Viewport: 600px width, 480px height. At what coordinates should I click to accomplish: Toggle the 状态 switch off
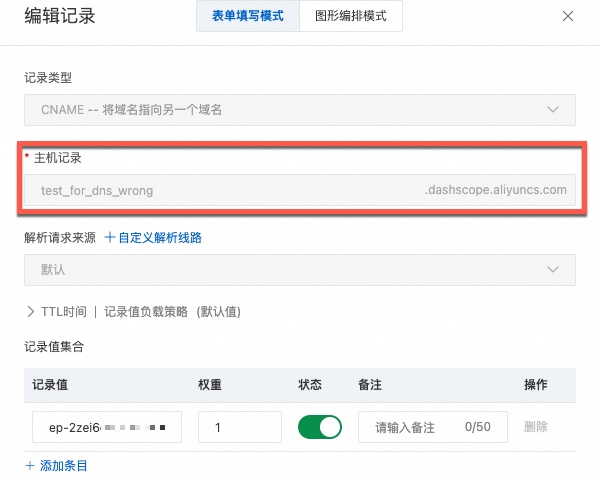(x=320, y=427)
